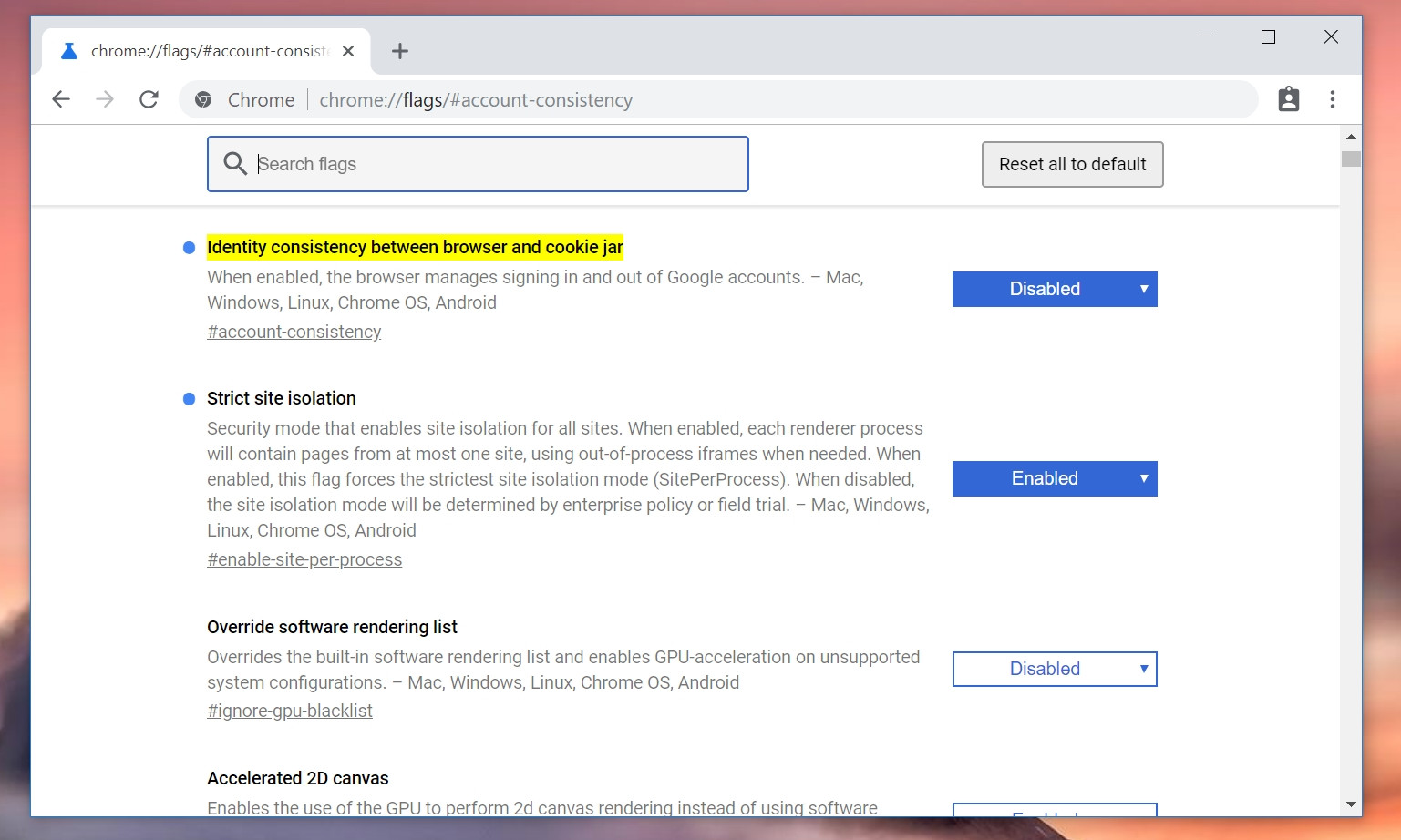Open the Chrome three-dot menu
This screenshot has height=840, width=1401.
point(1333,99)
